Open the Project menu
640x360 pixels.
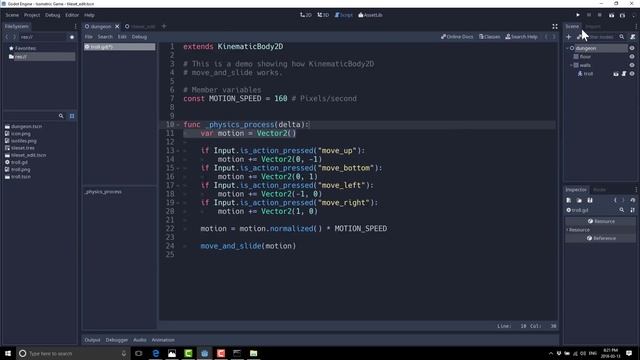coord(32,15)
